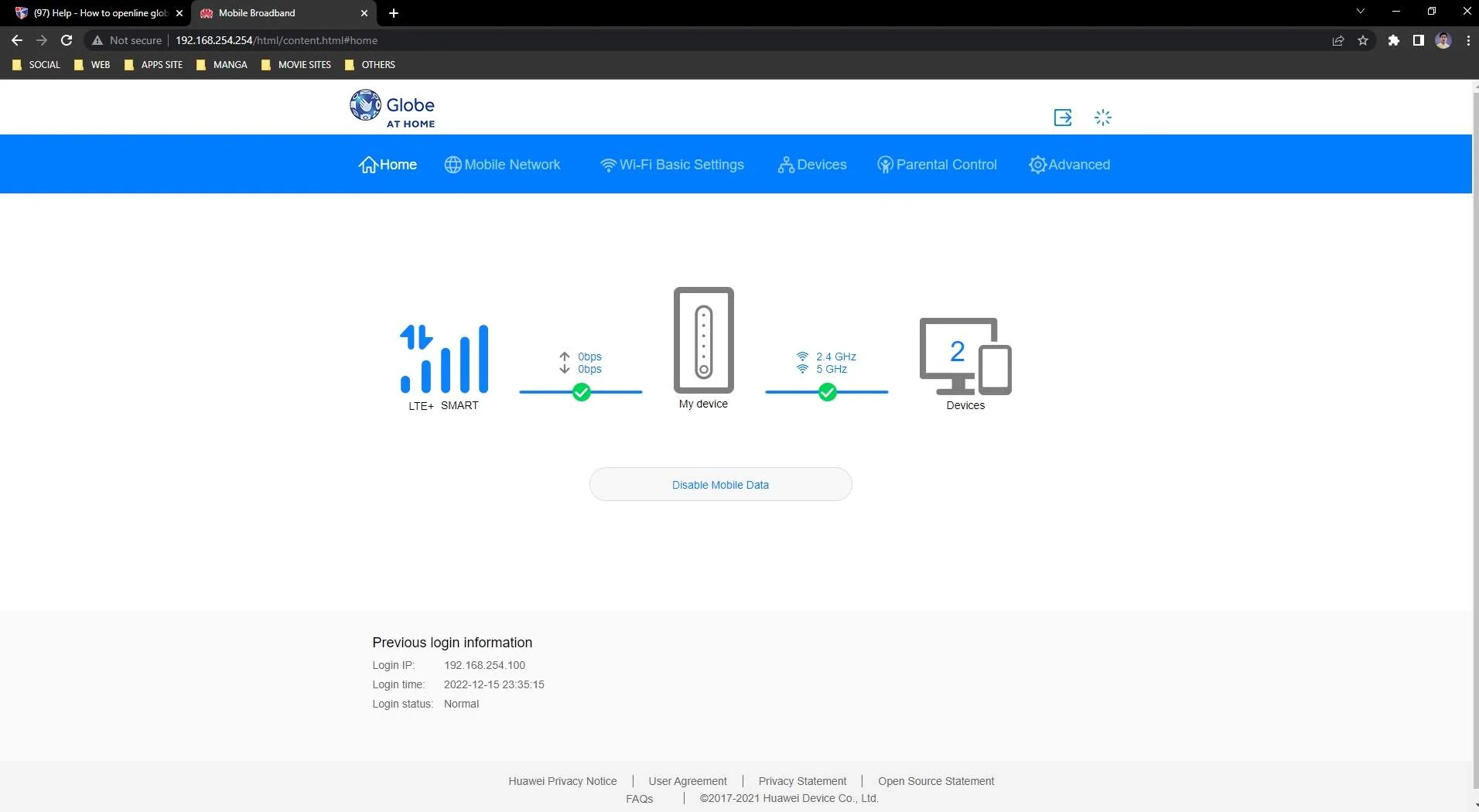This screenshot has width=1479, height=812.
Task: Click the login time 2022-12-15 23:35:15
Action: tap(494, 684)
